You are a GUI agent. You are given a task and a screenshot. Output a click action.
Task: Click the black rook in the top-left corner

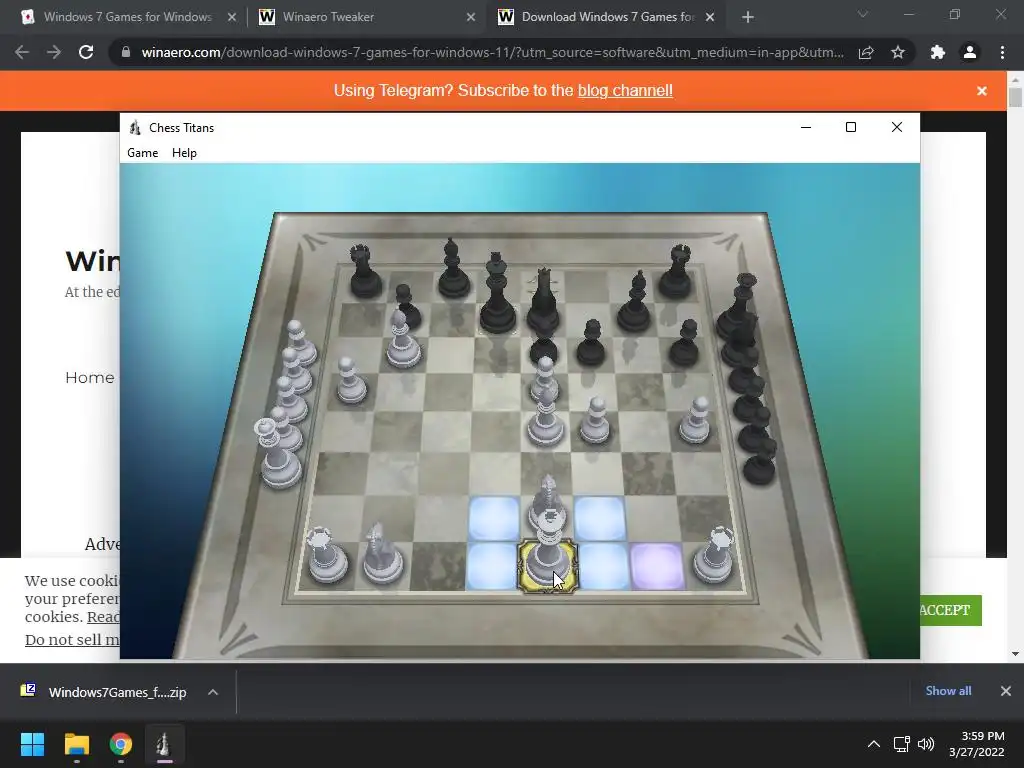tap(365, 271)
